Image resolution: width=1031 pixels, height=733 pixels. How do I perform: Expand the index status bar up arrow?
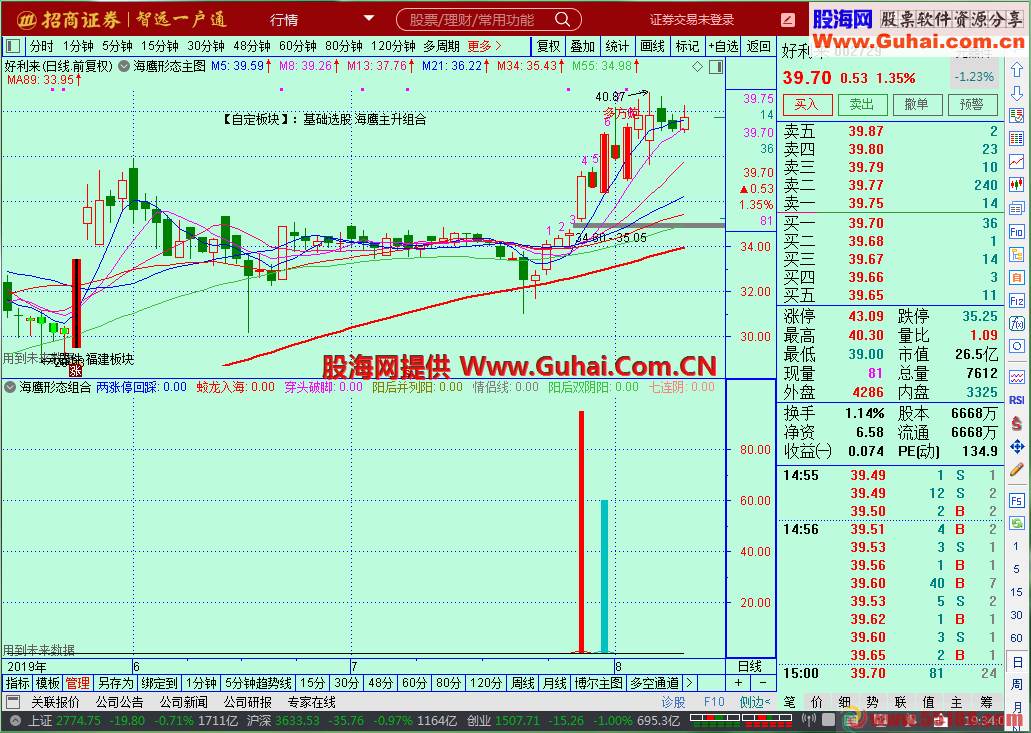16,721
